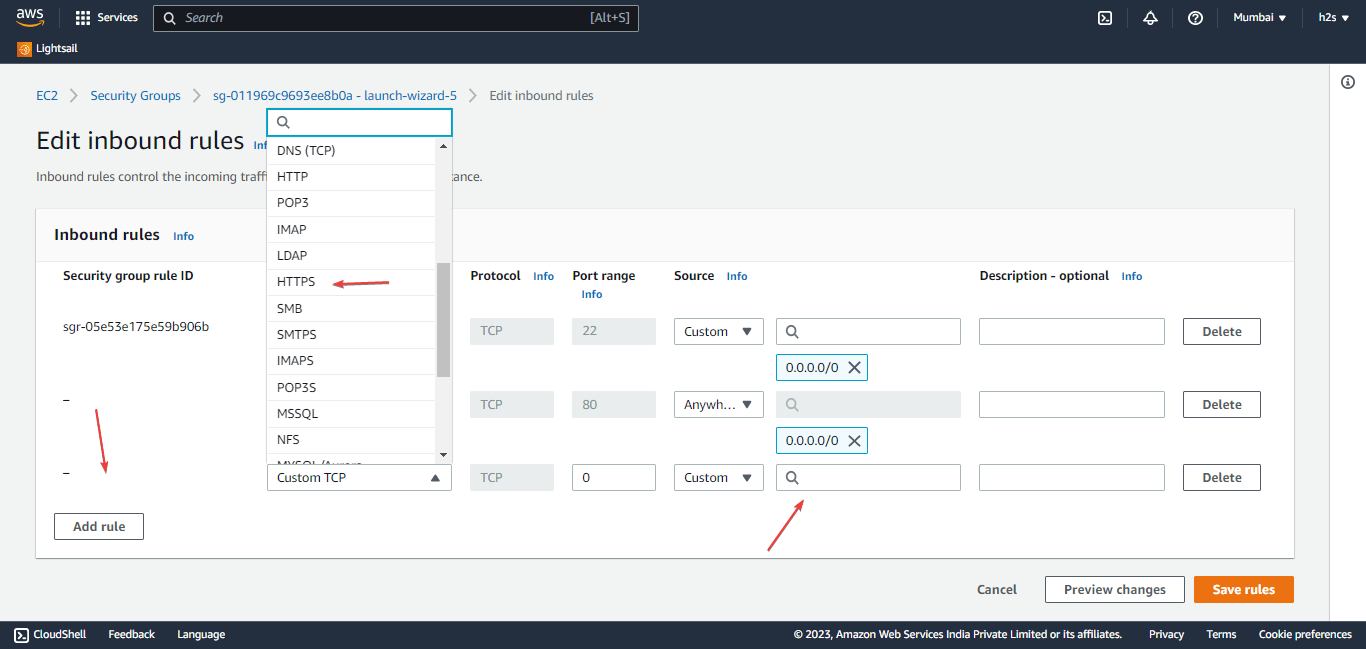Screen dimensions: 1366x649
Task: Click the Lightsail shortcut icon
Action: click(x=24, y=49)
